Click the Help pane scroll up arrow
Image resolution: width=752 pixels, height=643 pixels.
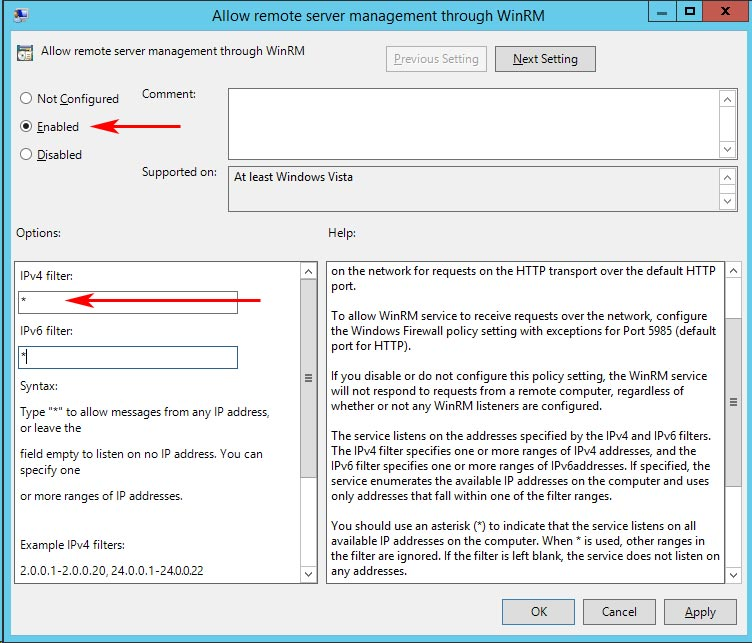[732, 271]
